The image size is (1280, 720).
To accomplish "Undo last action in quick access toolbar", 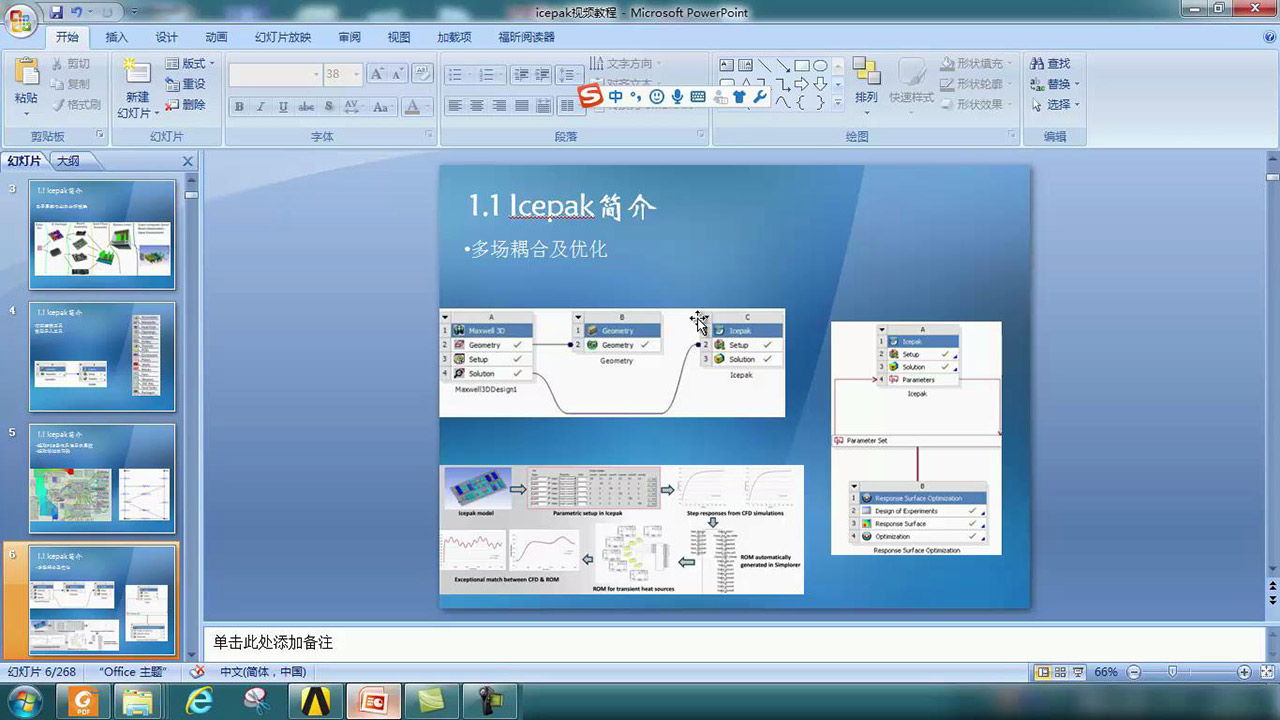I will coord(76,12).
